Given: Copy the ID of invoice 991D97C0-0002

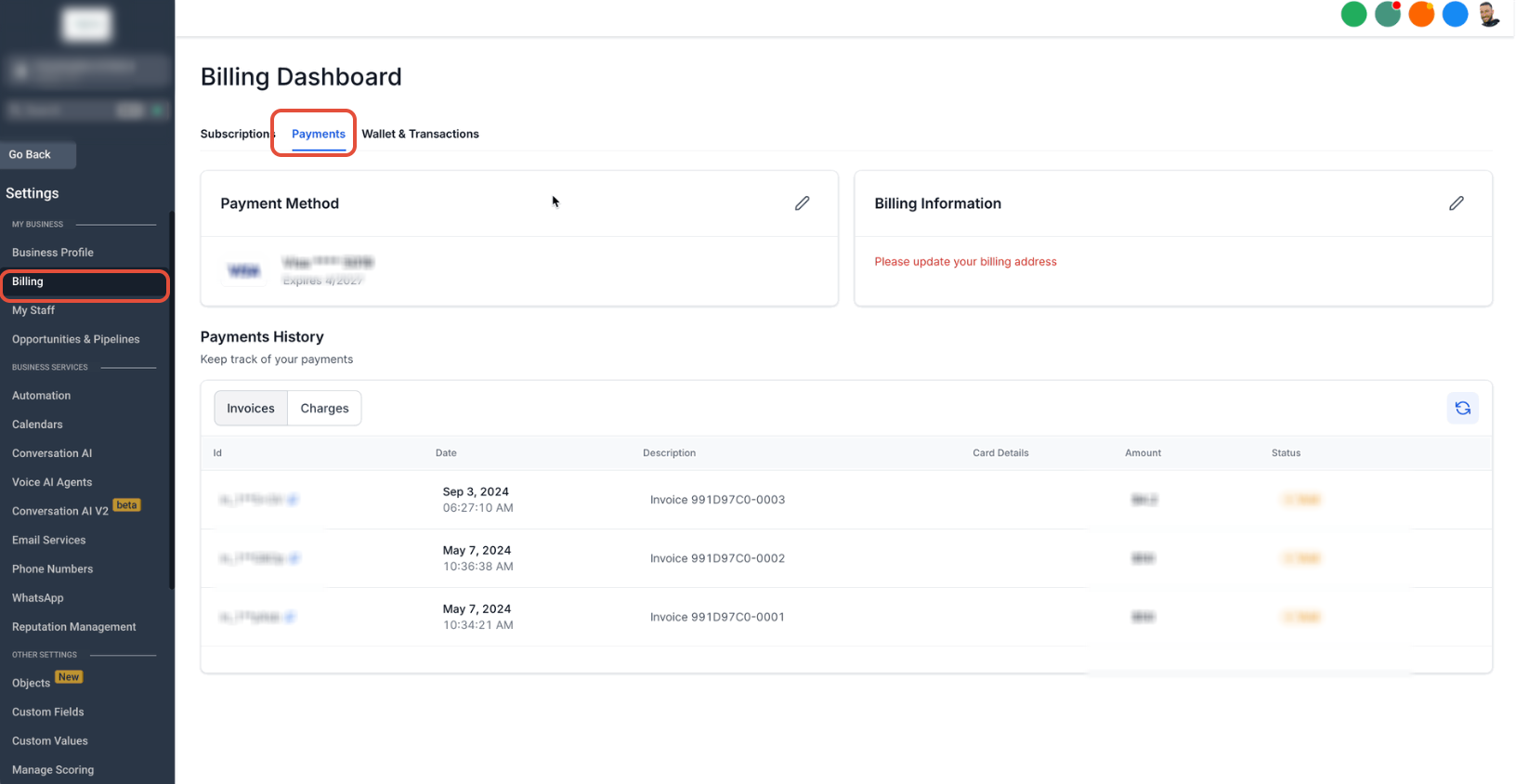Looking at the screenshot, I should (294, 558).
